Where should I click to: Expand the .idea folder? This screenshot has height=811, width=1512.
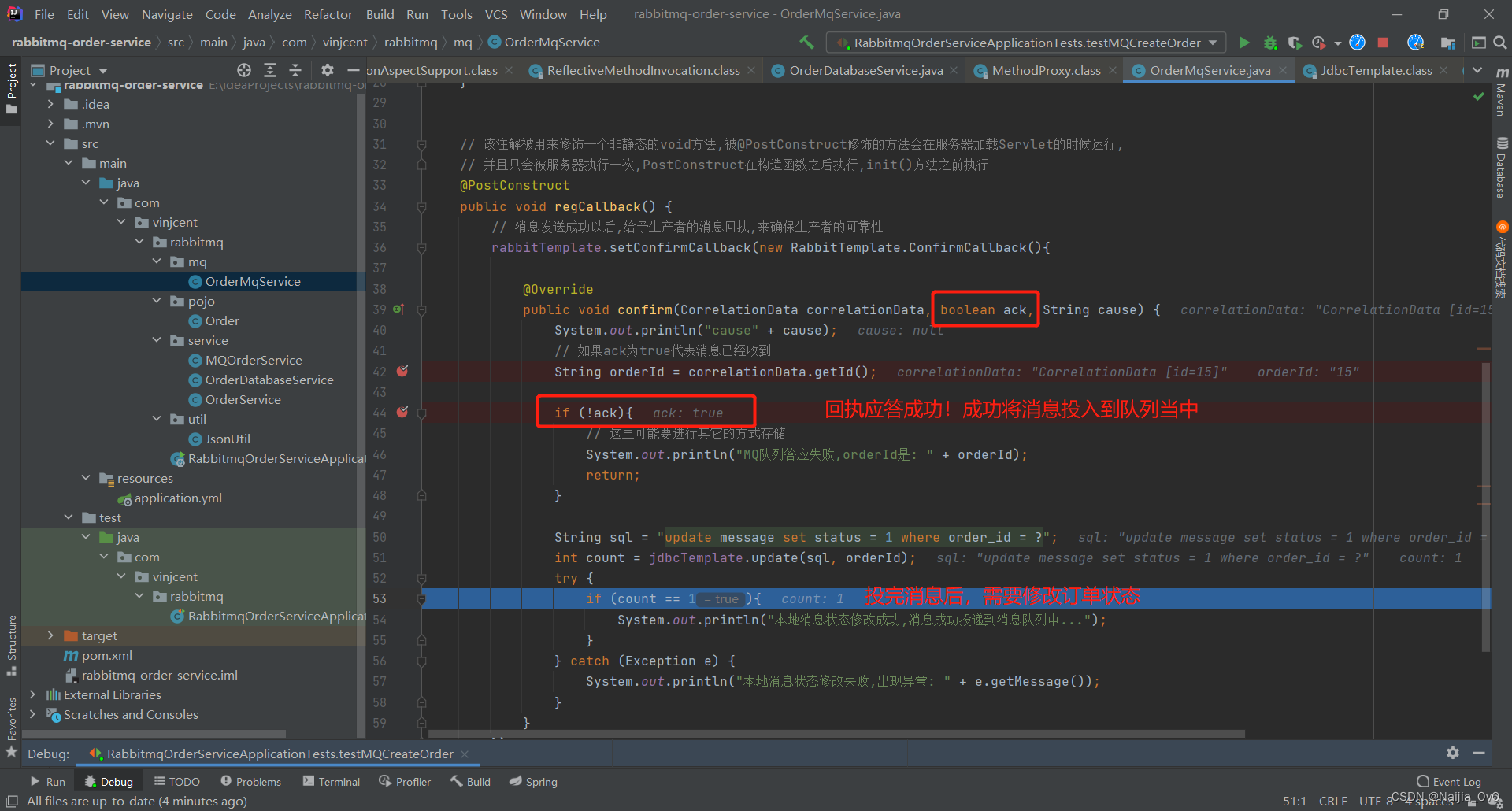(50, 104)
